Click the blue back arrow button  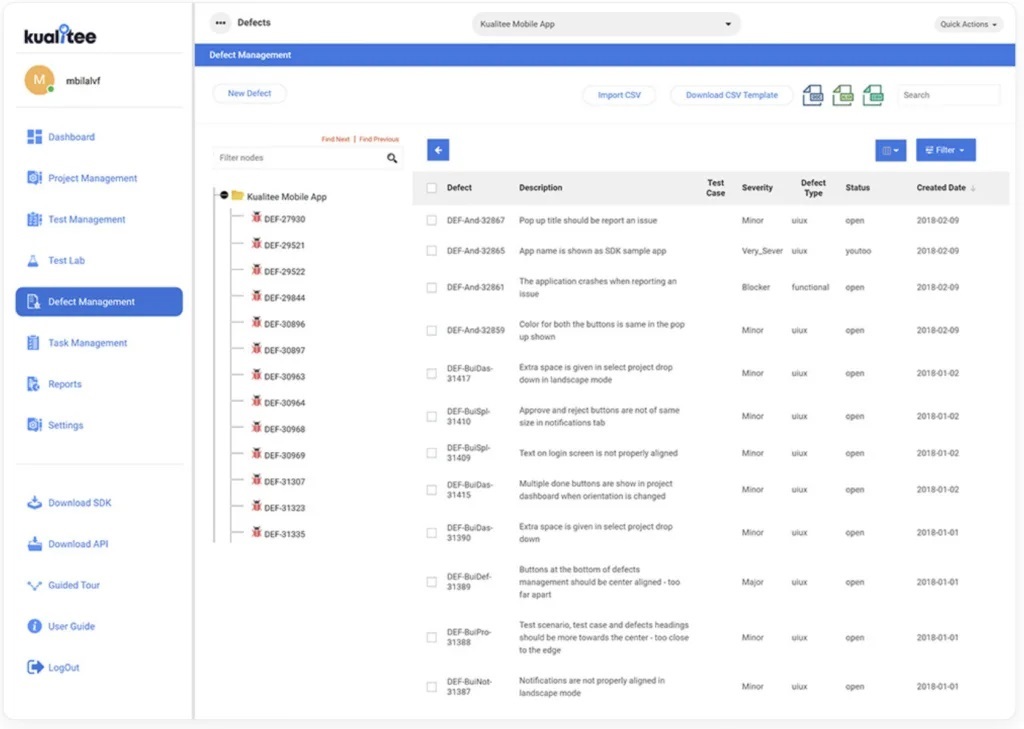438,150
